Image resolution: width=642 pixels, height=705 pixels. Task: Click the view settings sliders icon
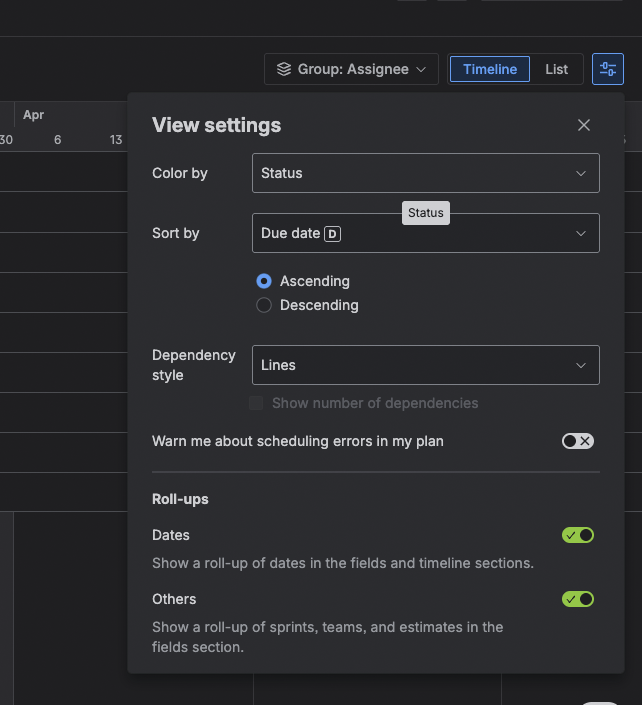click(607, 69)
